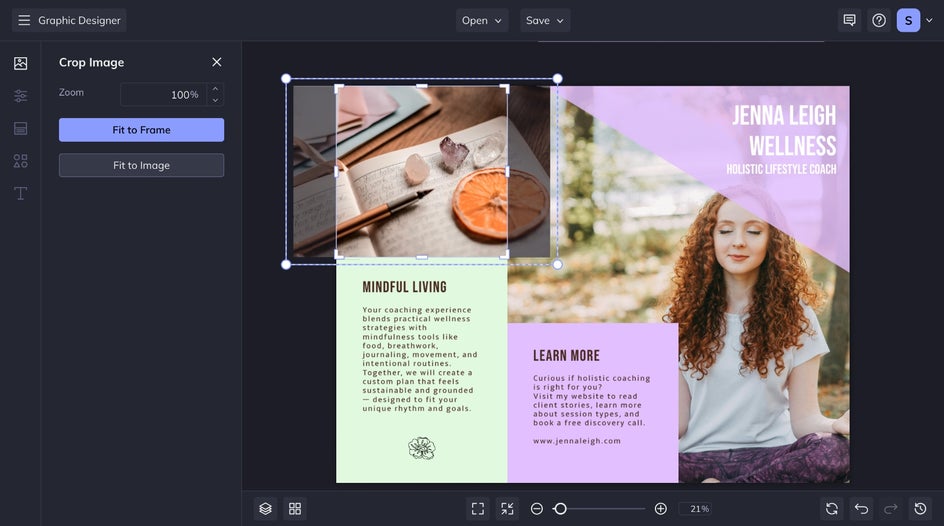Open the feedback comments icon

click(x=849, y=20)
